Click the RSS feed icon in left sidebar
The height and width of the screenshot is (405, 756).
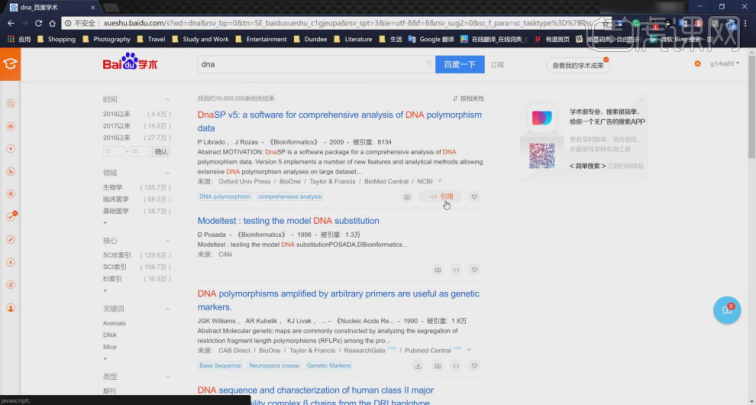point(11,171)
